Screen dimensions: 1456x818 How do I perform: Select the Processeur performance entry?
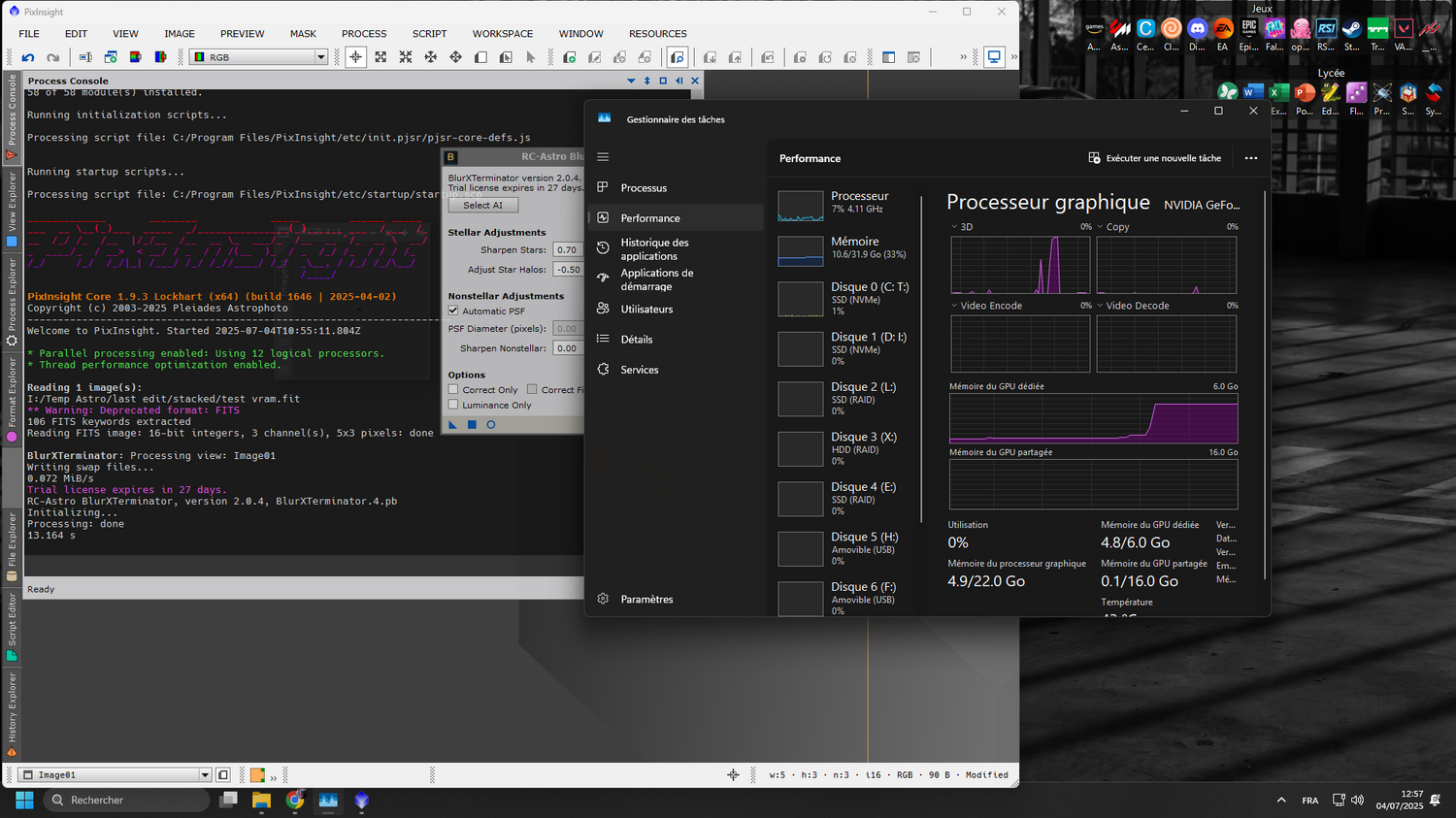click(x=844, y=203)
